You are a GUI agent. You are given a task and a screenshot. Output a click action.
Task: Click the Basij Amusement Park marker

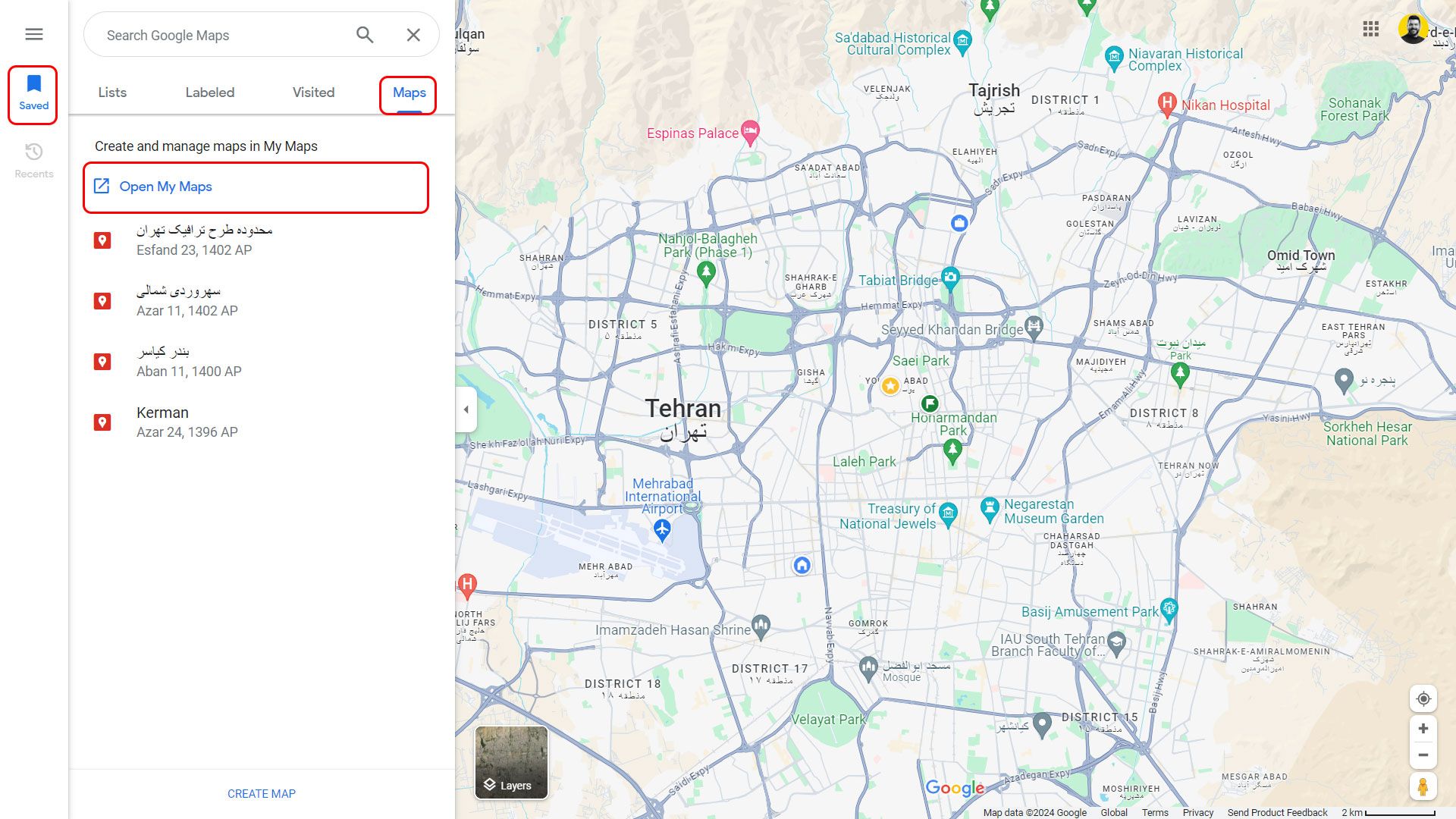[x=1169, y=610]
